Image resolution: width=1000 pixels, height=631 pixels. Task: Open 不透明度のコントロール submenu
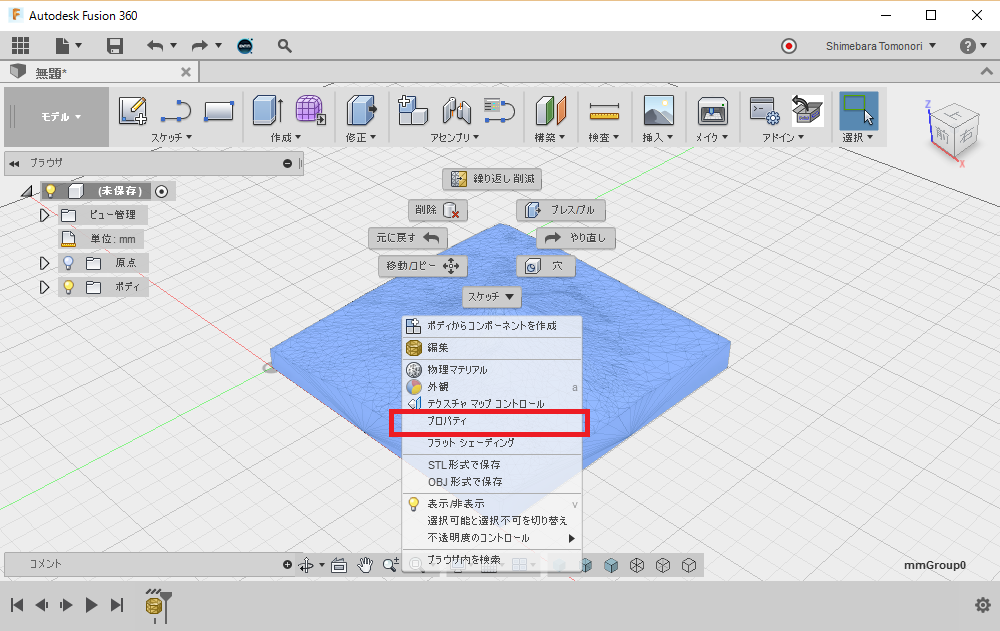[492, 538]
